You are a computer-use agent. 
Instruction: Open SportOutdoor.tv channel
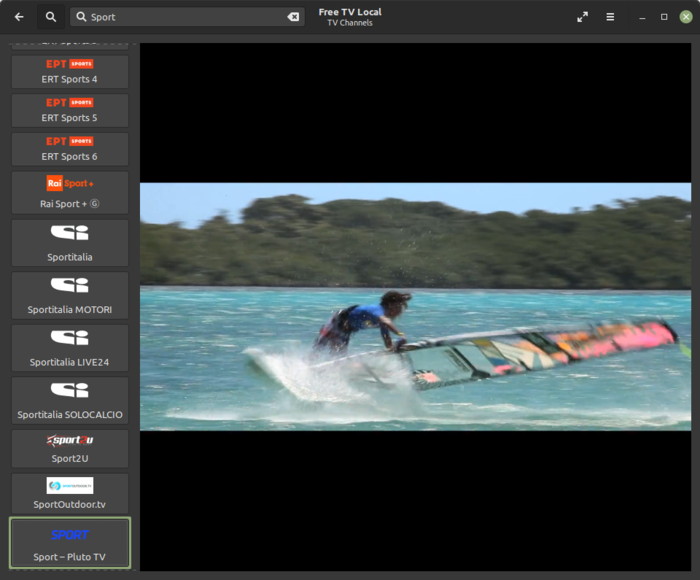(x=70, y=493)
